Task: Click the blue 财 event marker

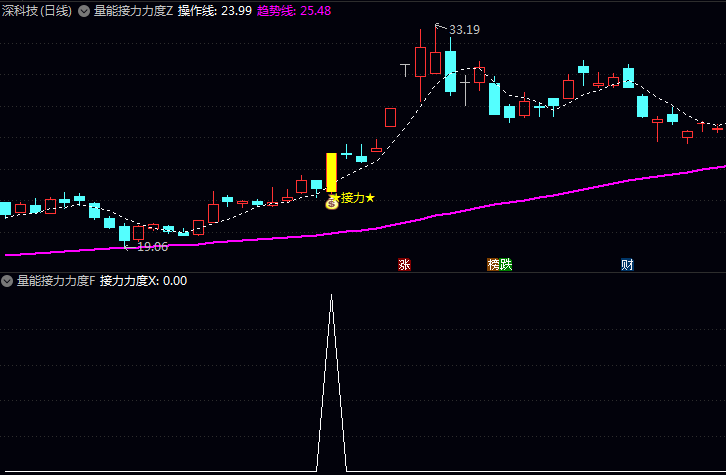Action: (x=627, y=264)
